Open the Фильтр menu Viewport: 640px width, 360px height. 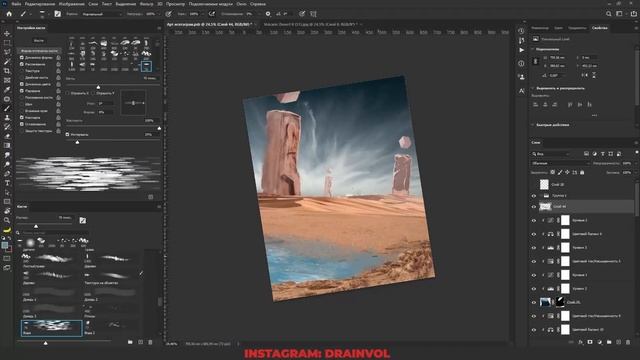point(147,4)
